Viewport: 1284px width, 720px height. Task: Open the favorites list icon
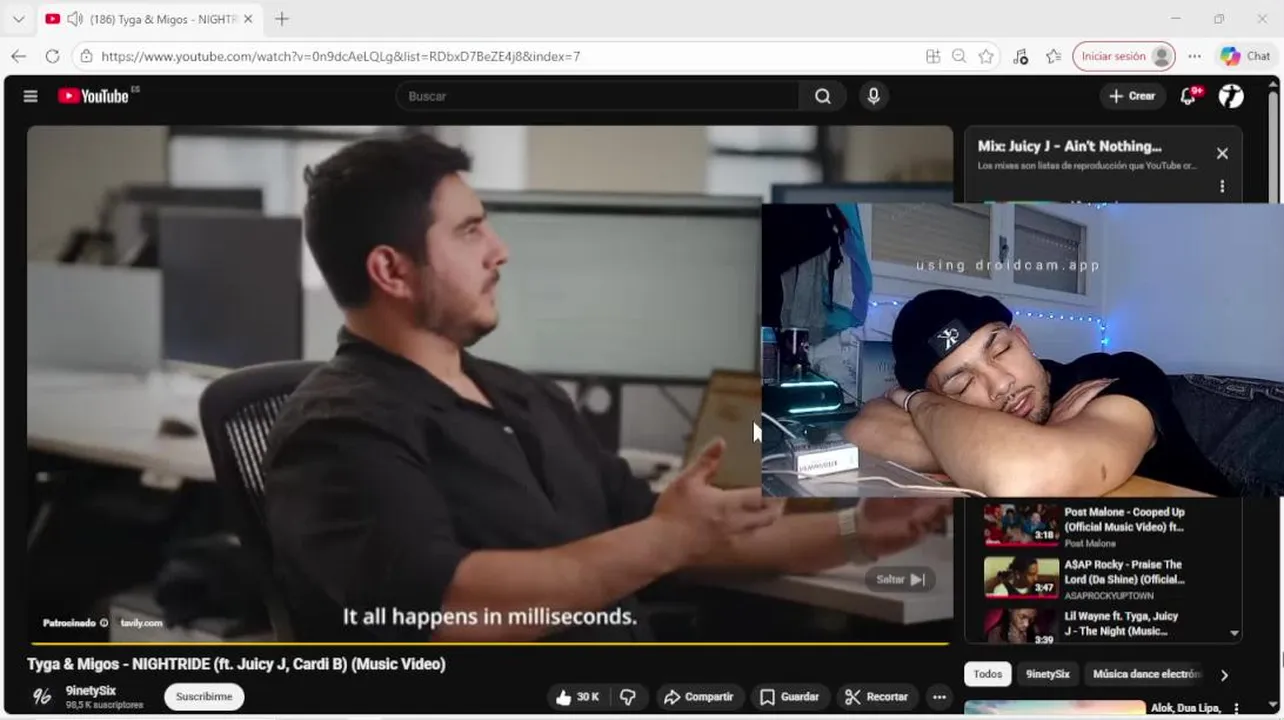point(1053,56)
